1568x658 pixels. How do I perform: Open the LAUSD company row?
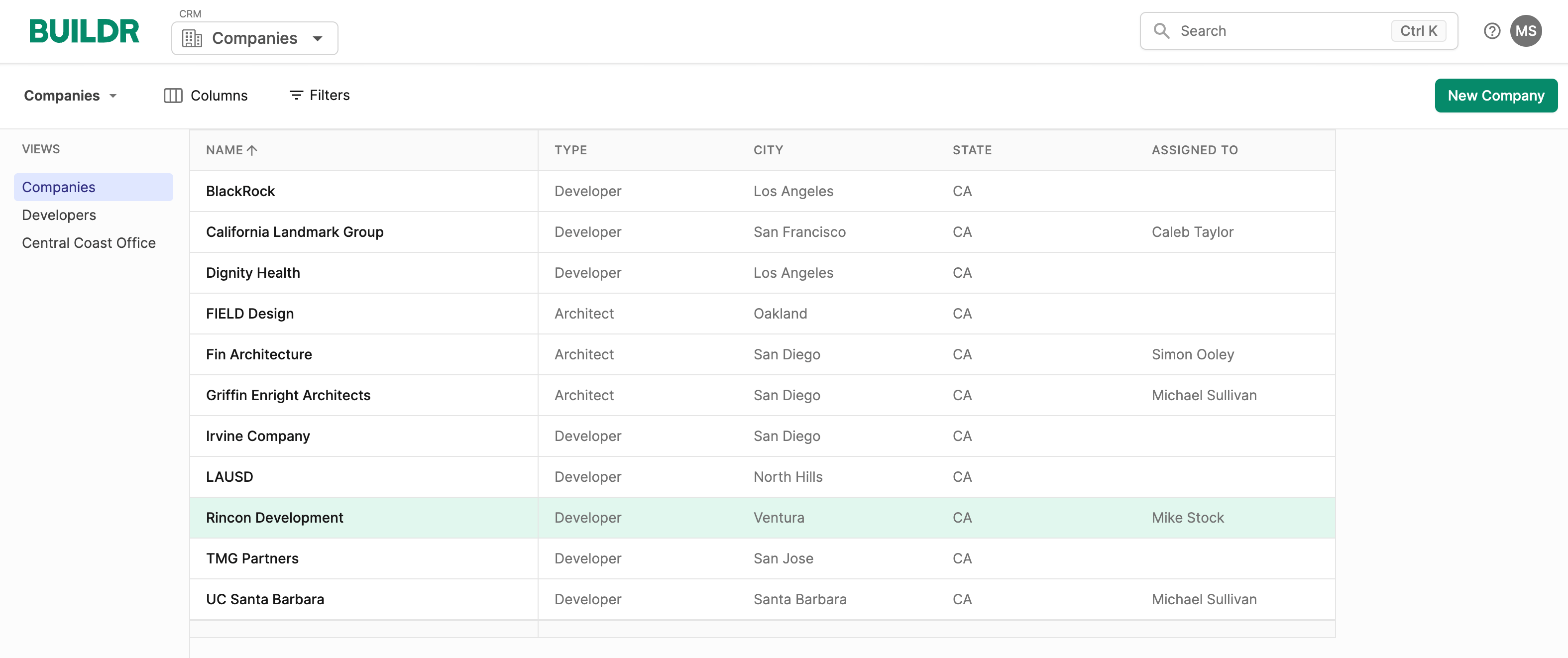[x=762, y=477]
